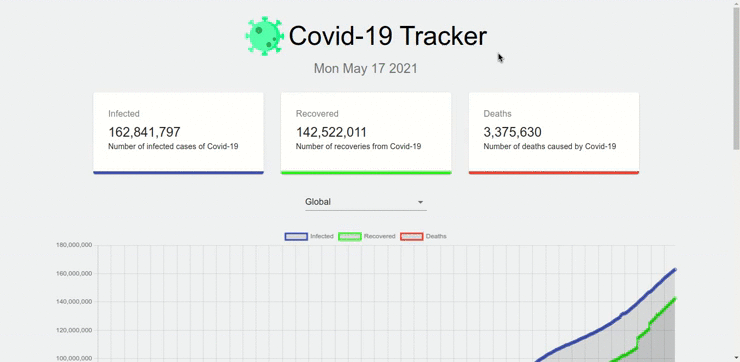Image resolution: width=740 pixels, height=362 pixels.
Task: Click the scrollbar up arrow
Action: [x=736, y=3]
